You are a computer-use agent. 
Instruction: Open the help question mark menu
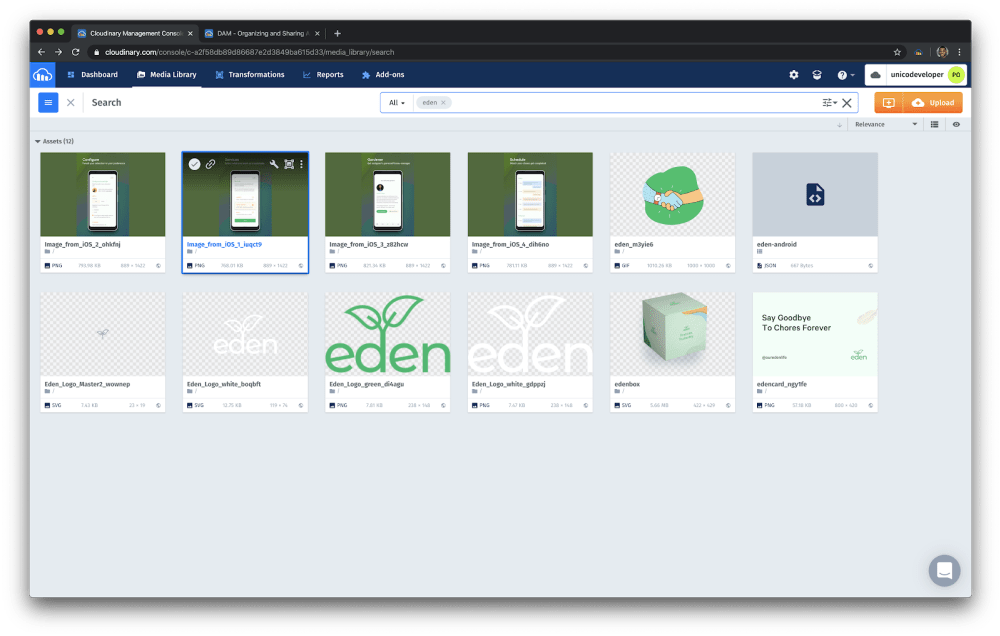click(845, 75)
